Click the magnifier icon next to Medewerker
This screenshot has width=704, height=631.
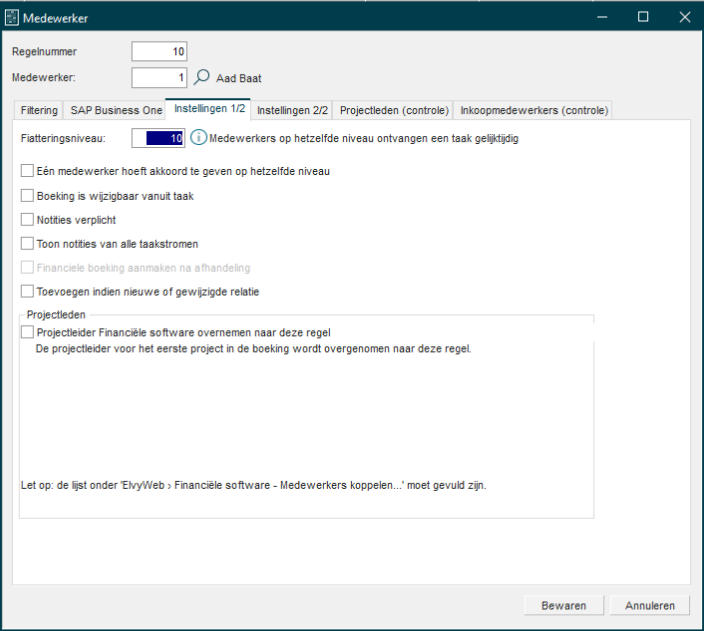pyautogui.click(x=202, y=77)
